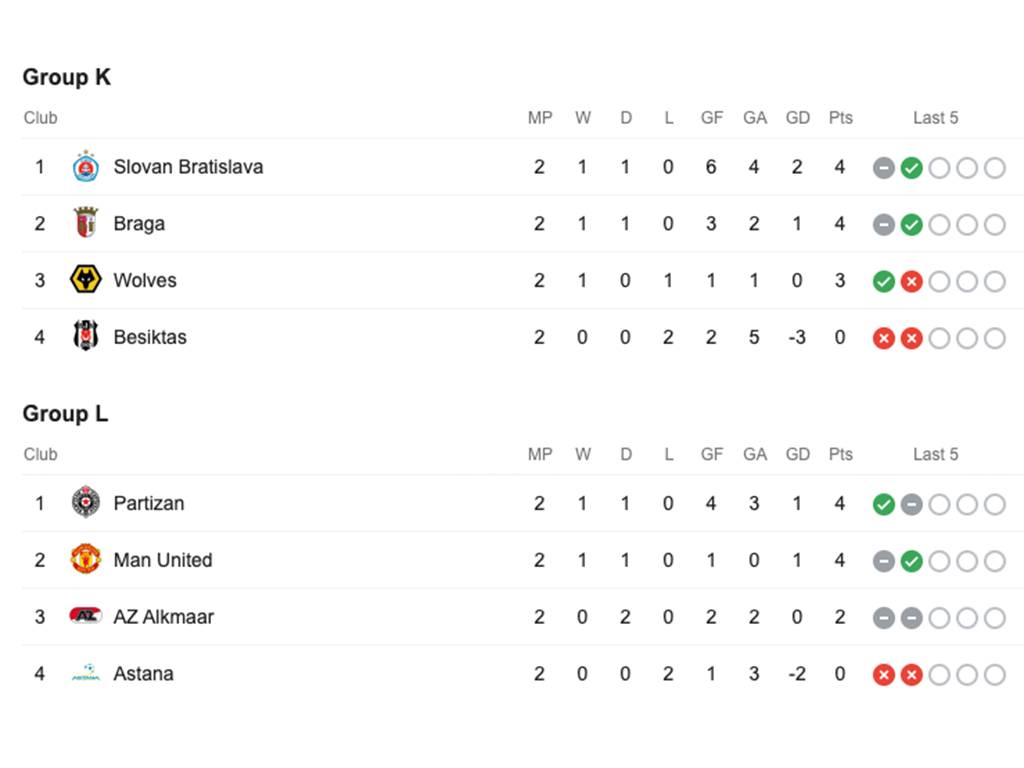Image resolution: width=1024 pixels, height=768 pixels.
Task: Click Astana's first red loss icon
Action: click(883, 675)
